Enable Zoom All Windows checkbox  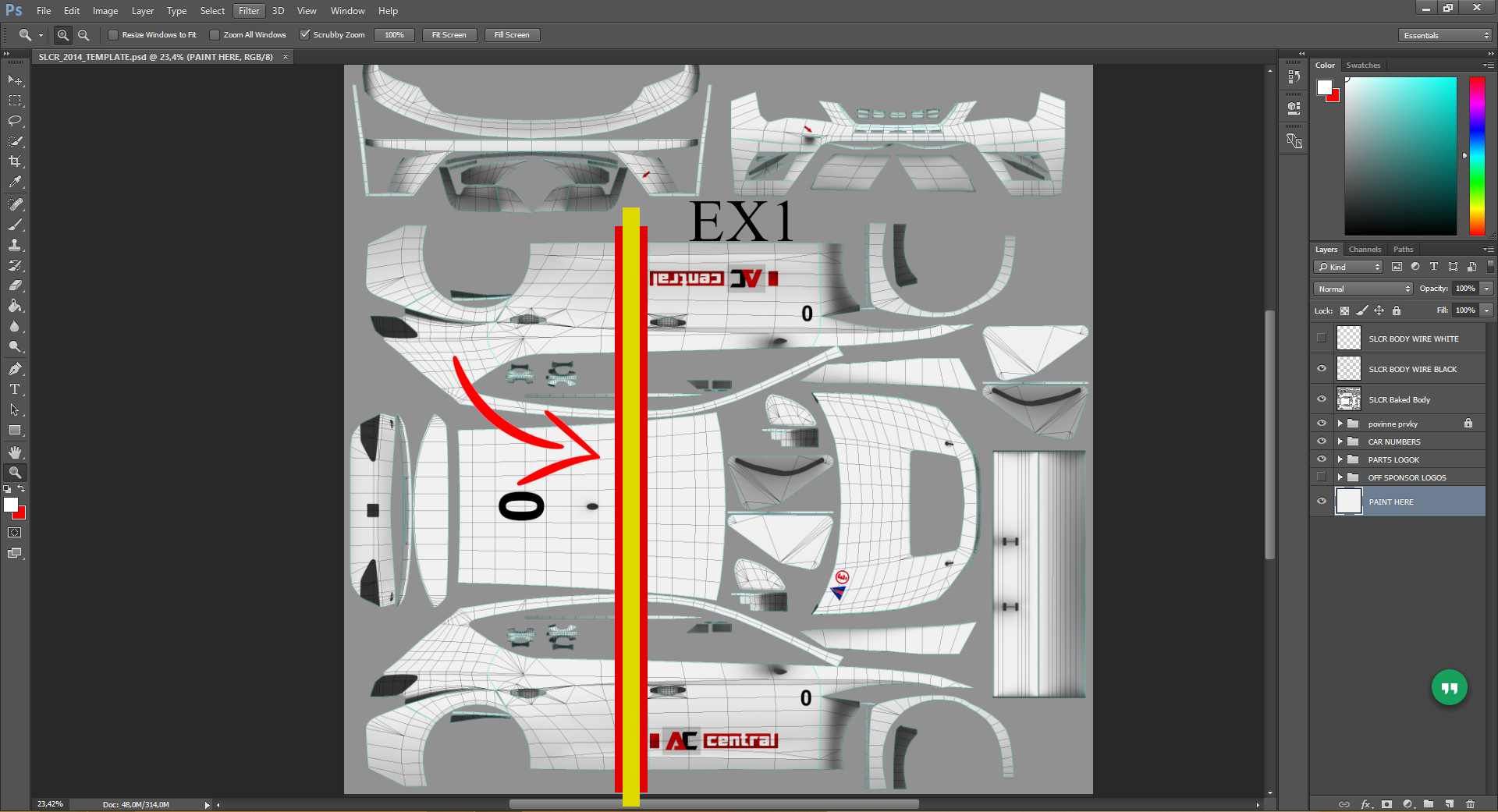tap(215, 35)
